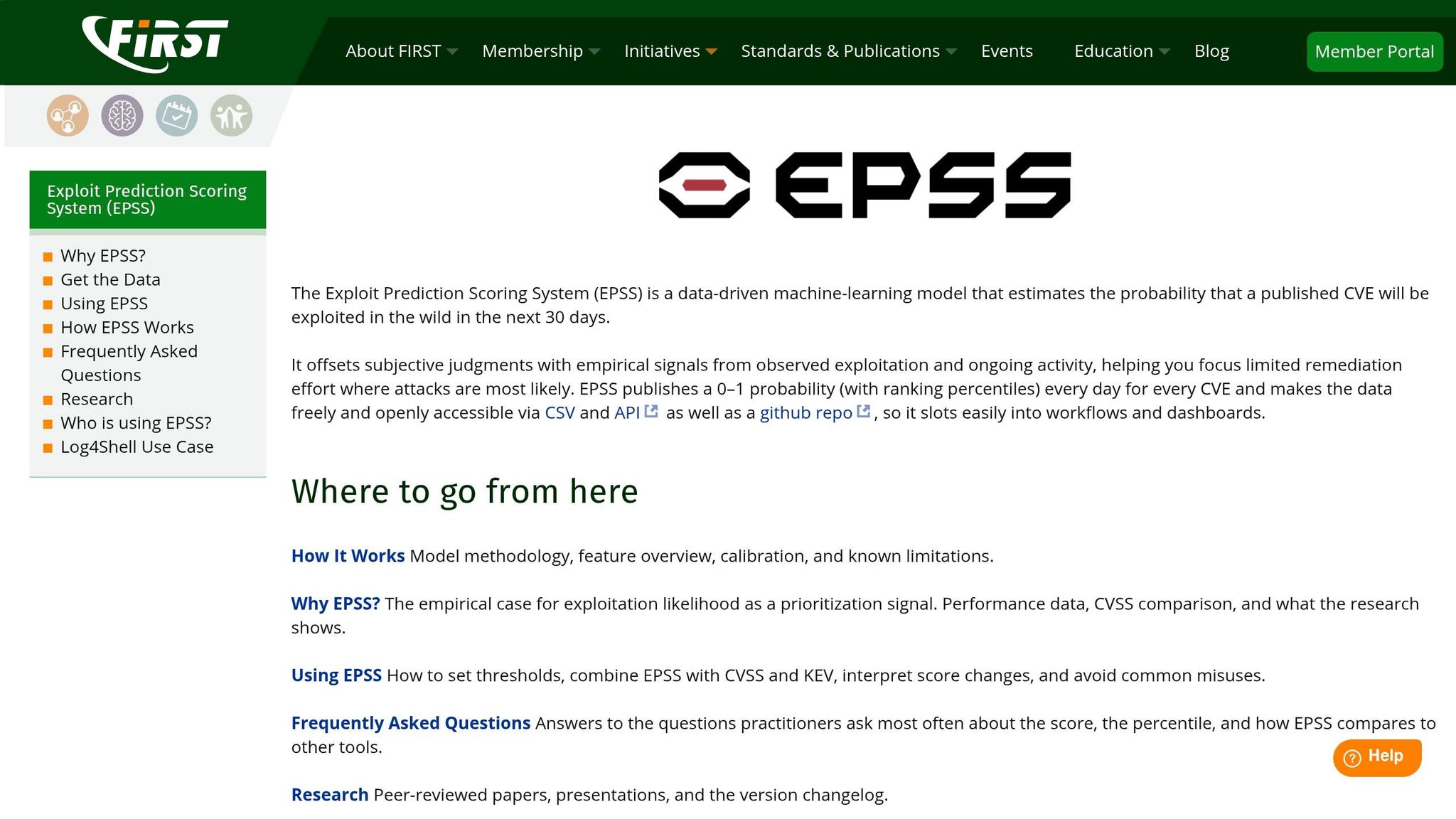
Task: Open the bold Using EPSS body link
Action: pos(336,675)
